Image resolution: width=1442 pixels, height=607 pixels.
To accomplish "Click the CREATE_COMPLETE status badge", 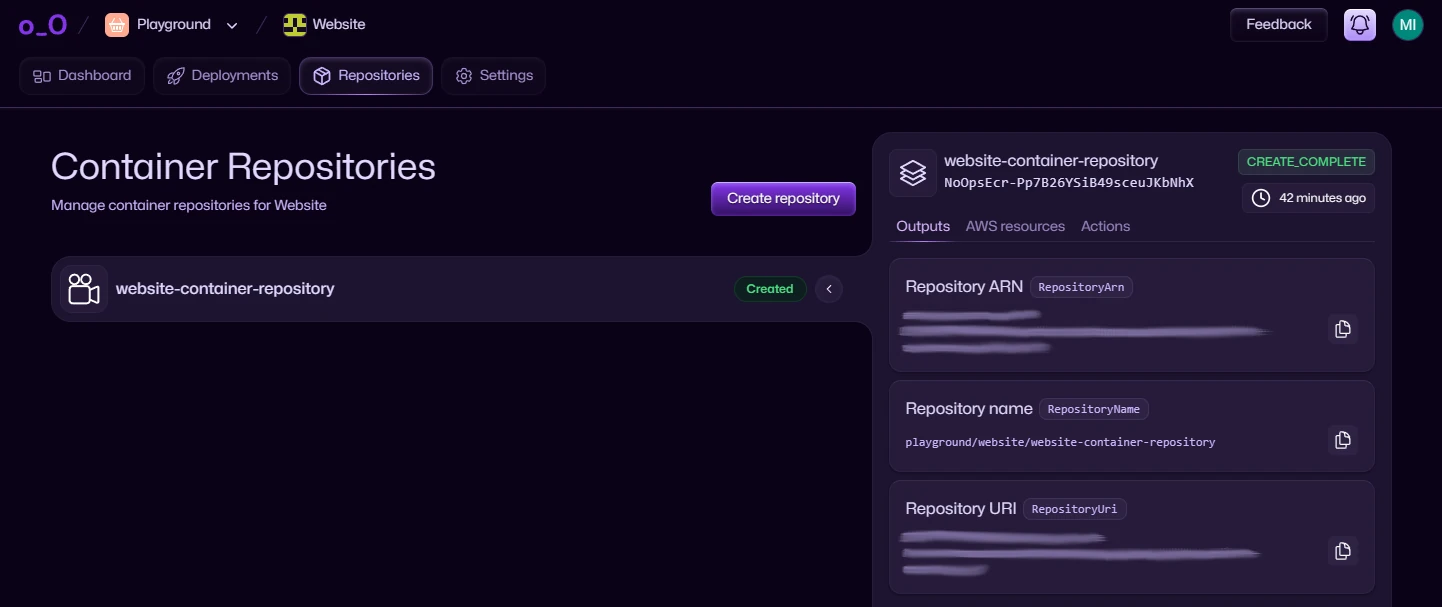I will click(x=1306, y=162).
